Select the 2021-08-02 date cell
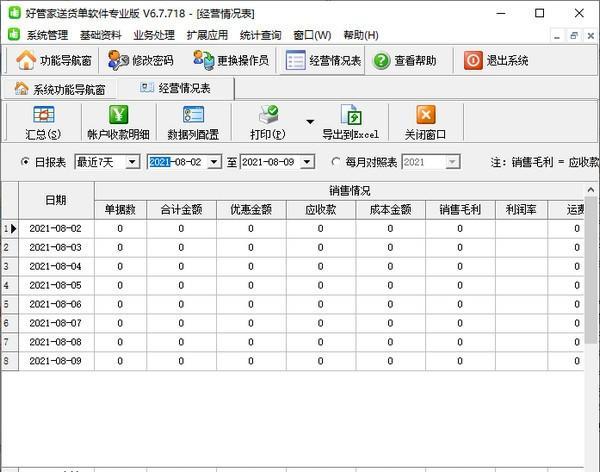Viewport: 600px width, 472px height. 56,229
